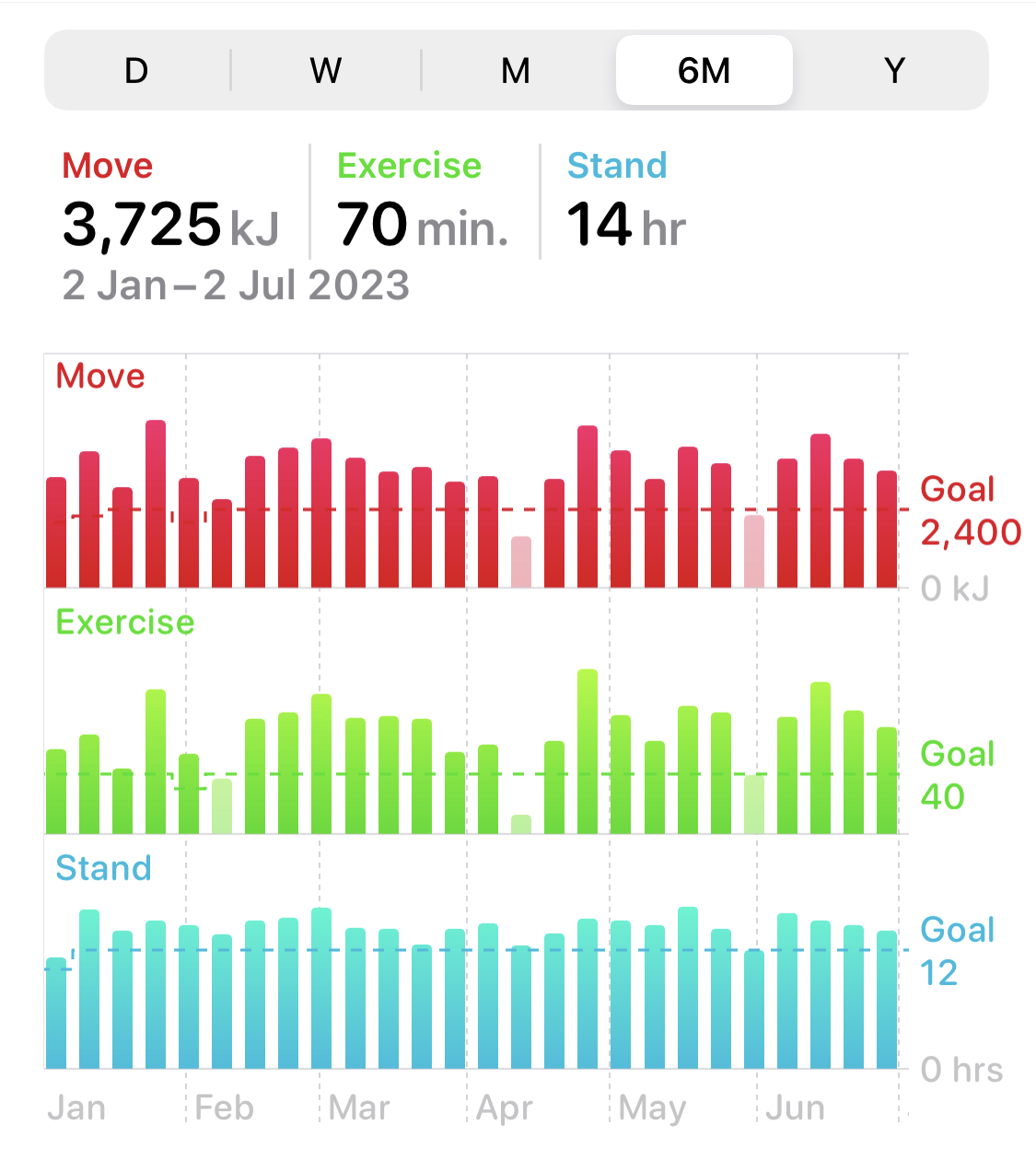Switch to the Y (year) view tab
This screenshot has width=1036, height=1160.
pos(894,71)
